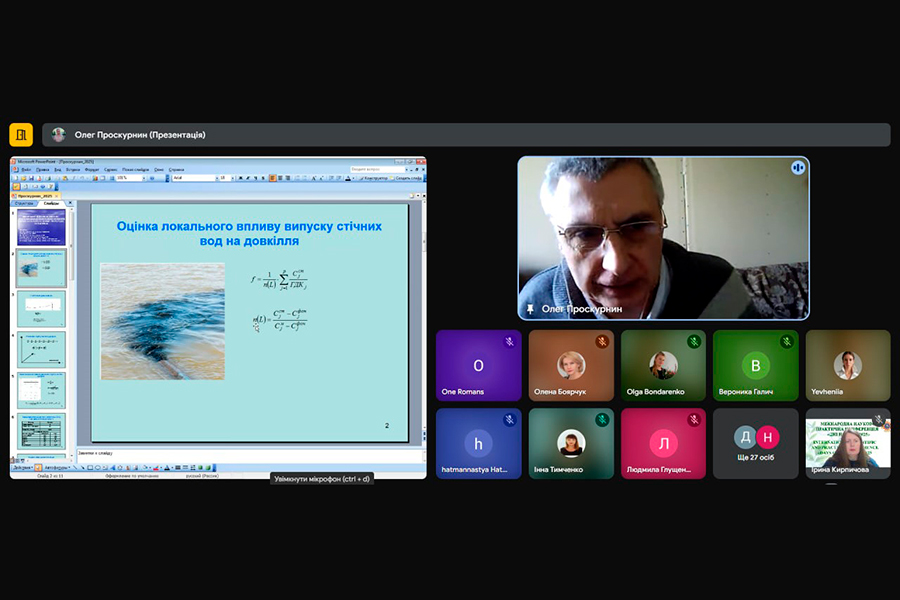Click the Line Color pen in the drawing toolbar
Image resolution: width=900 pixels, height=600 pixels.
156,467
